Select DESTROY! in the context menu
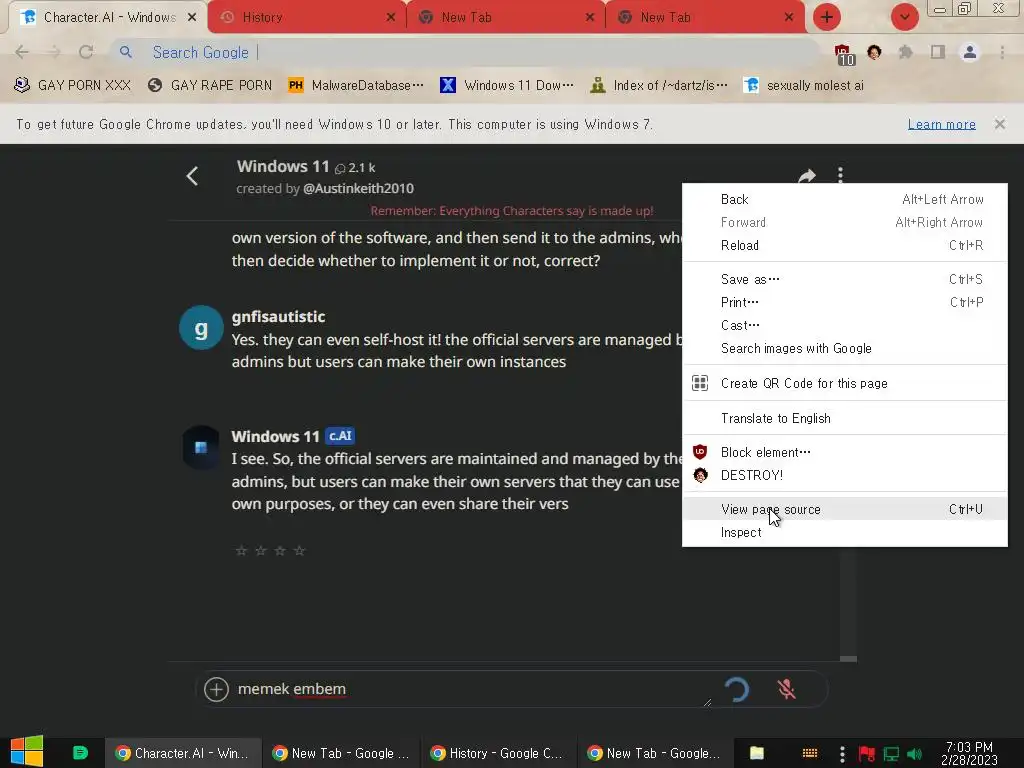This screenshot has width=1024, height=768. (x=844, y=475)
